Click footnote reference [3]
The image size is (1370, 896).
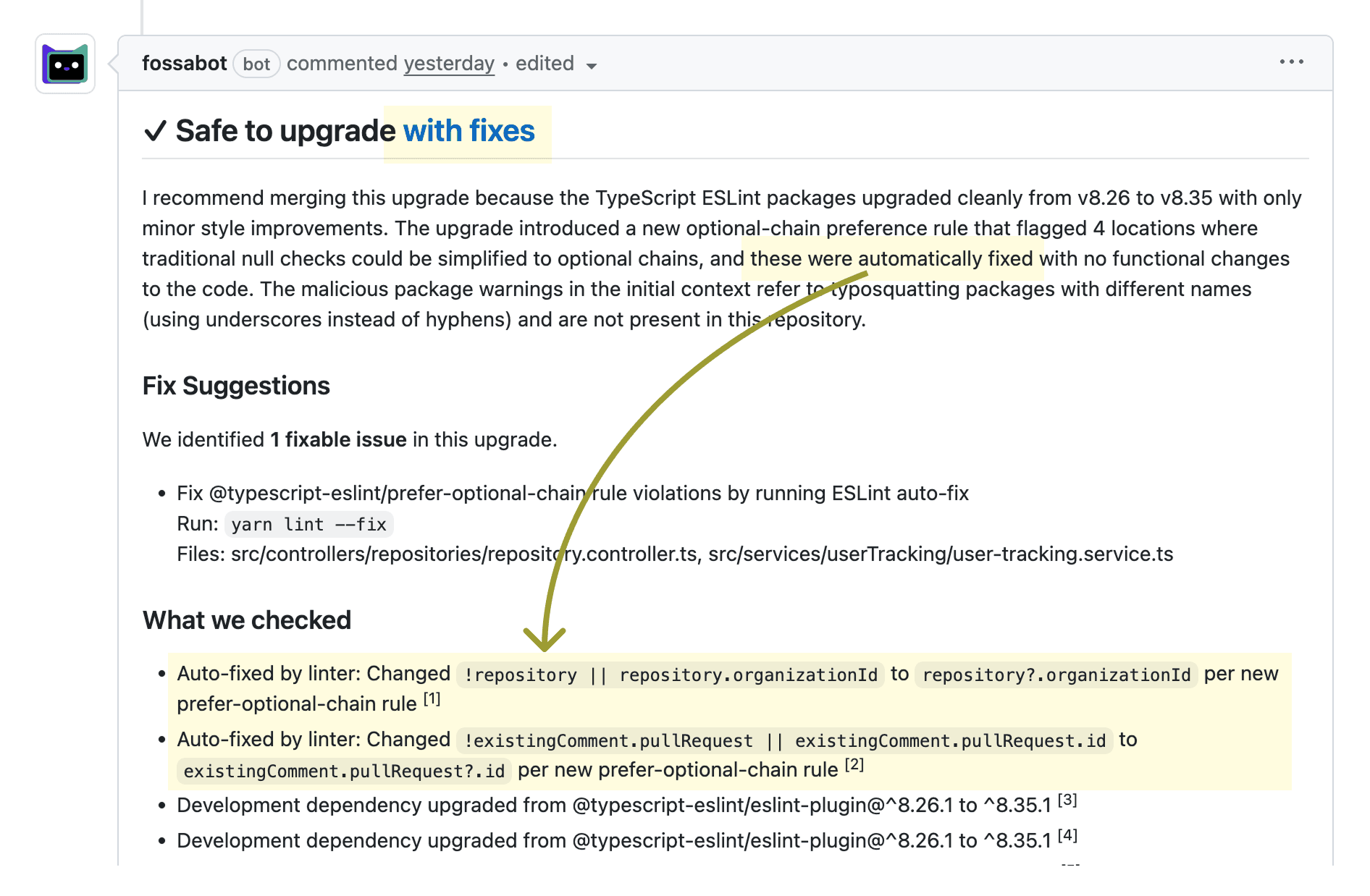(1067, 799)
